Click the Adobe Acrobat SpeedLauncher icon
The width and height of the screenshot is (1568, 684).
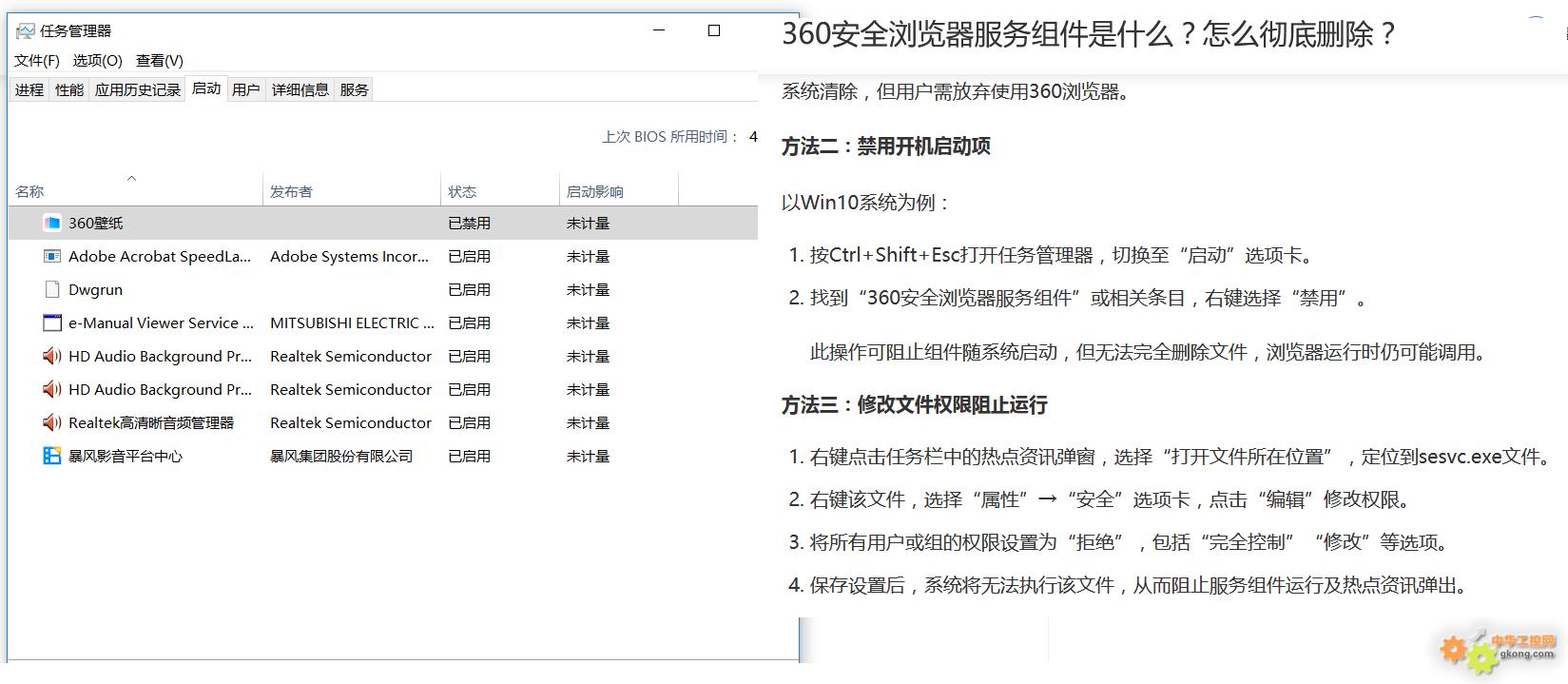click(x=52, y=257)
